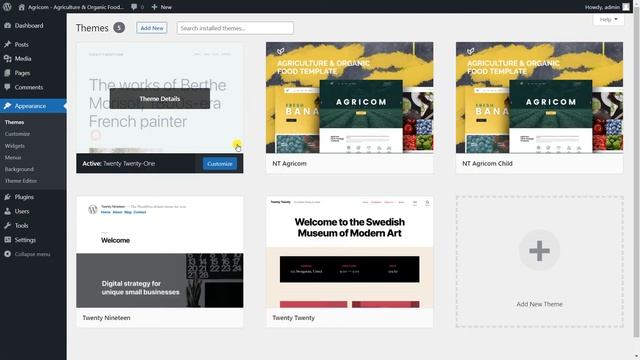This screenshot has height=360, width=640.
Task: Click the Settings sliders icon
Action: pyautogui.click(x=7, y=240)
